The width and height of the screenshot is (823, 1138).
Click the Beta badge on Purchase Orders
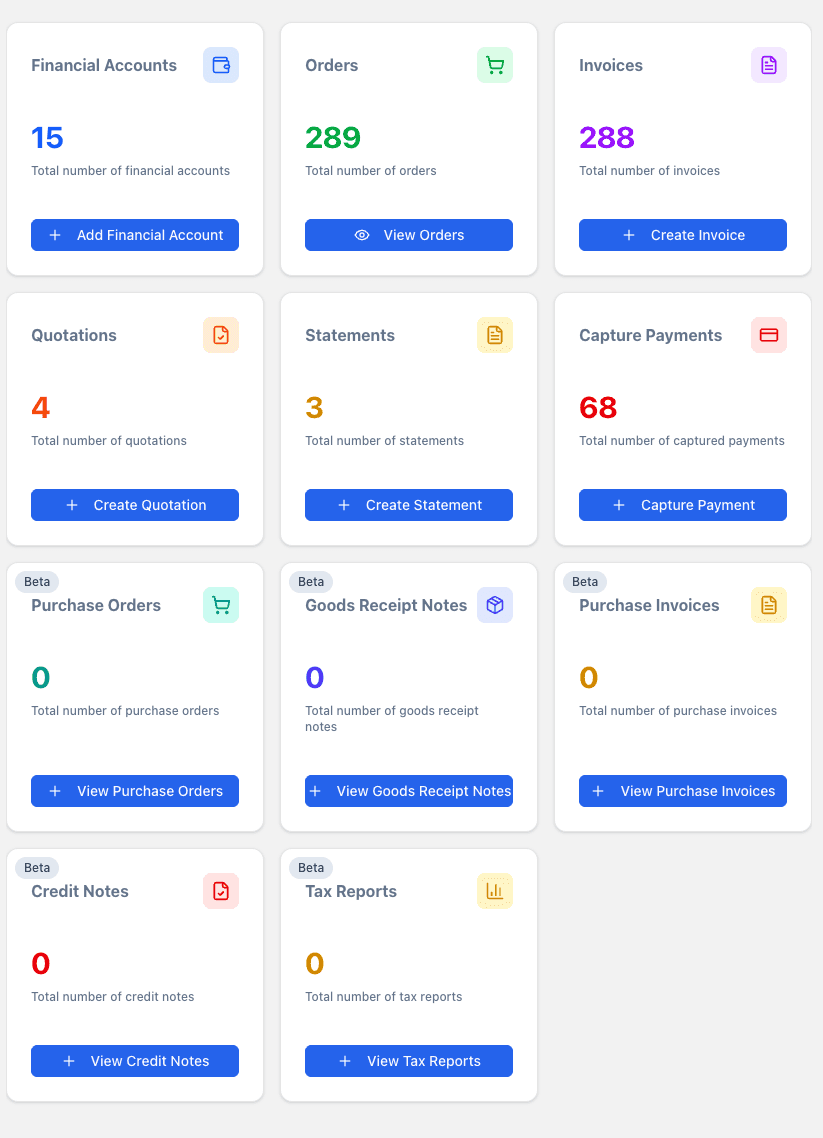pyautogui.click(x=37, y=581)
